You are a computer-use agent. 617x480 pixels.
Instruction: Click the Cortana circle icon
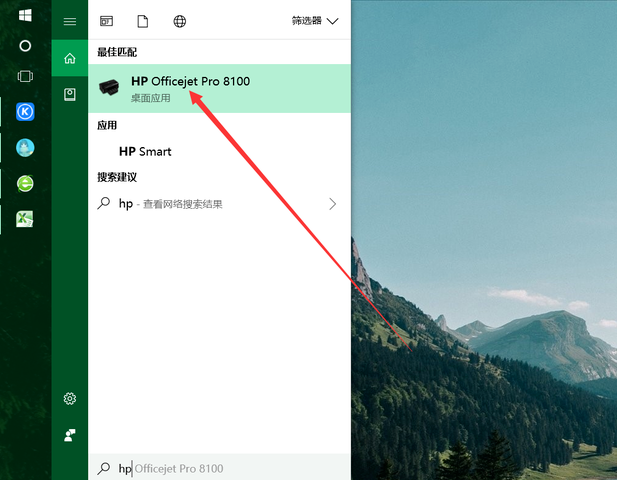tap(25, 46)
